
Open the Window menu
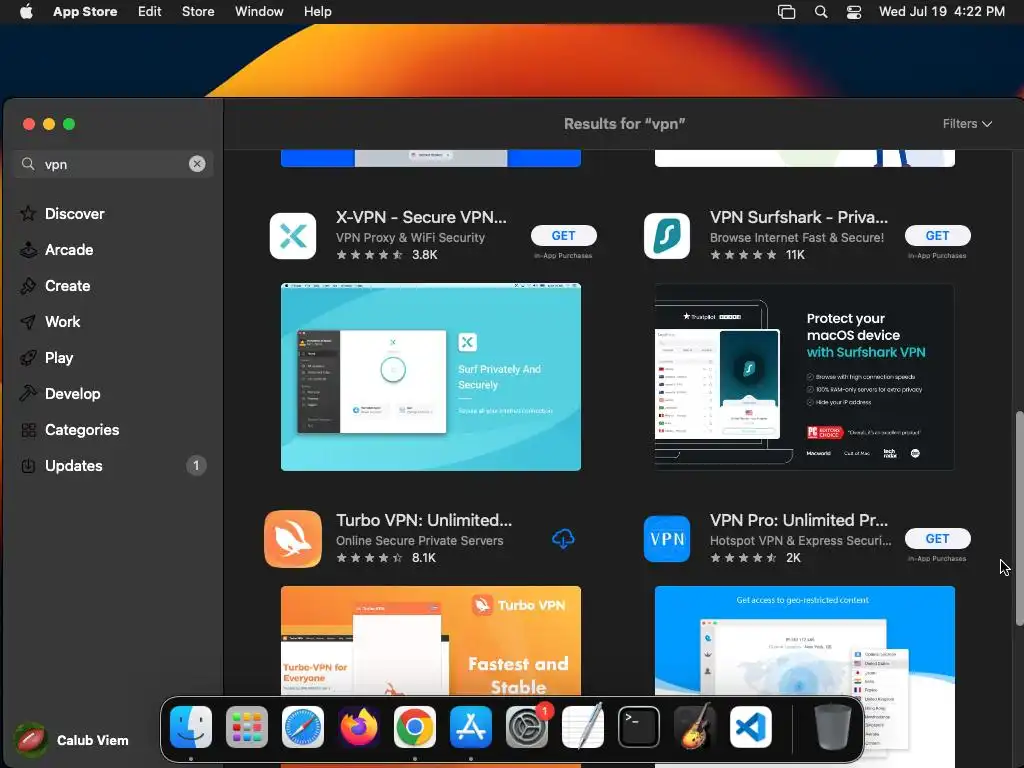click(x=259, y=11)
